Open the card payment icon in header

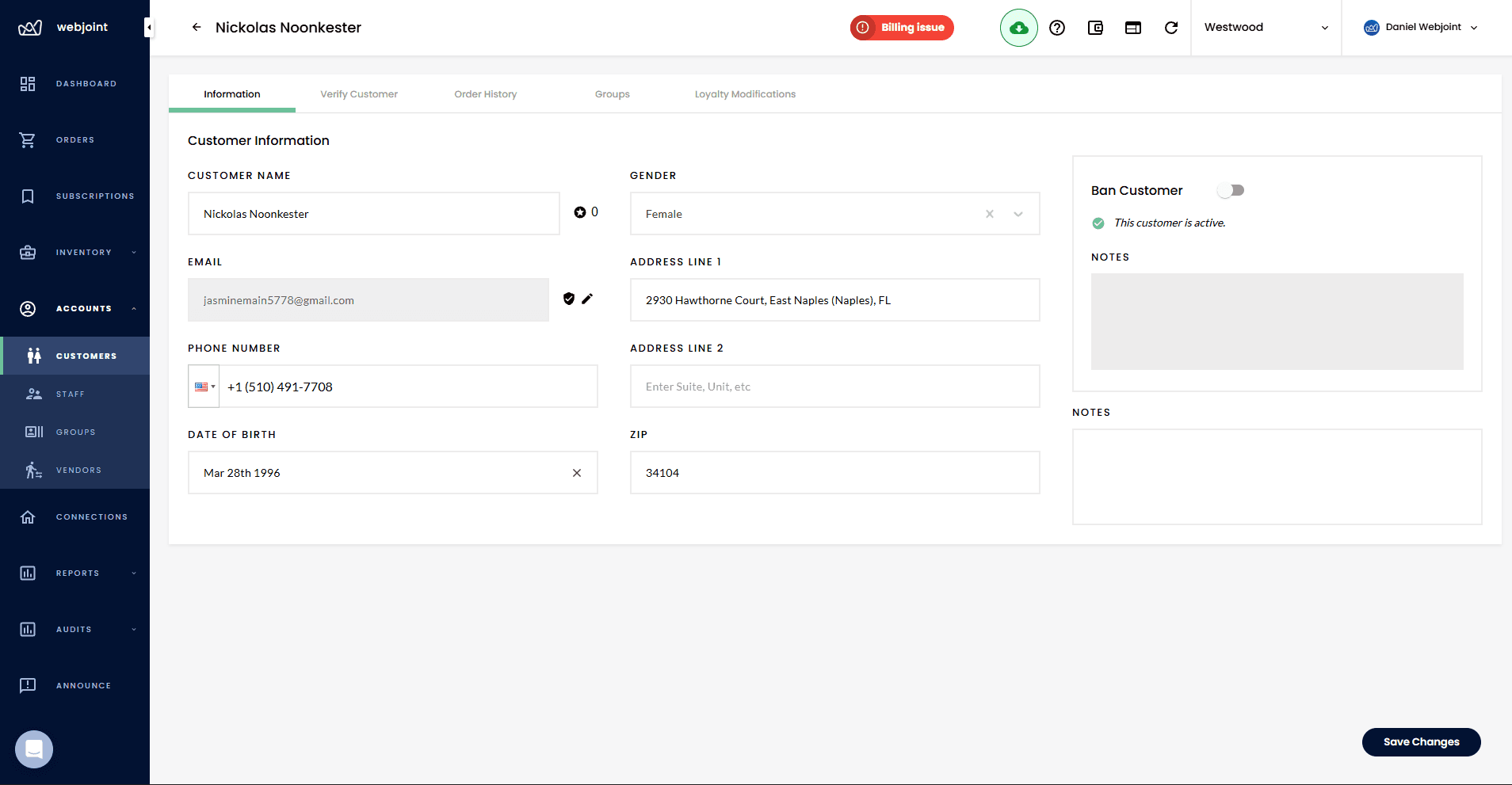click(1132, 28)
